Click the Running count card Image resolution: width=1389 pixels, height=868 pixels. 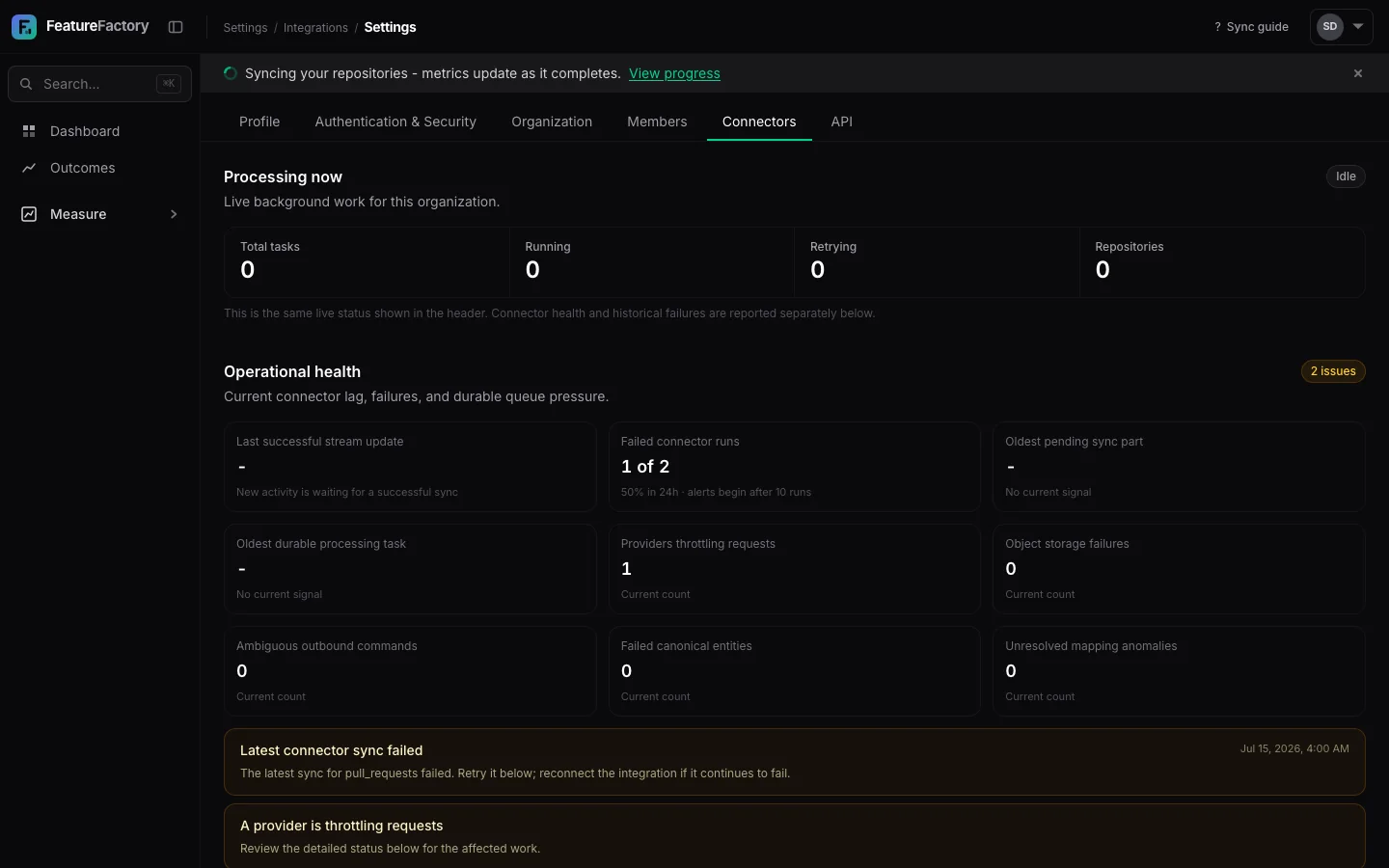[x=651, y=262]
